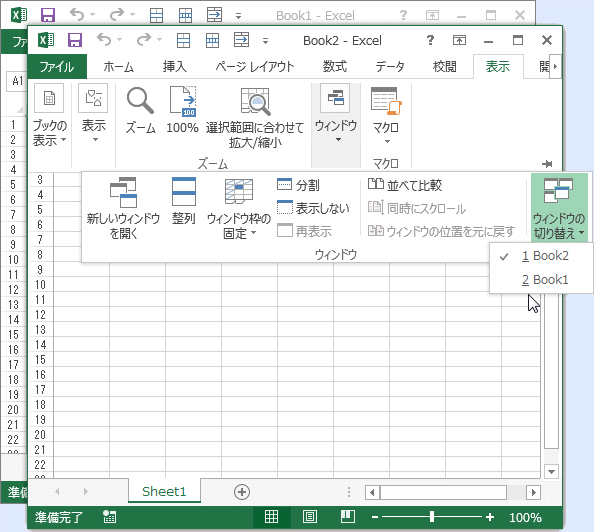The image size is (594, 532).
Task: Open the Formulas (数式) tab
Action: 335,67
